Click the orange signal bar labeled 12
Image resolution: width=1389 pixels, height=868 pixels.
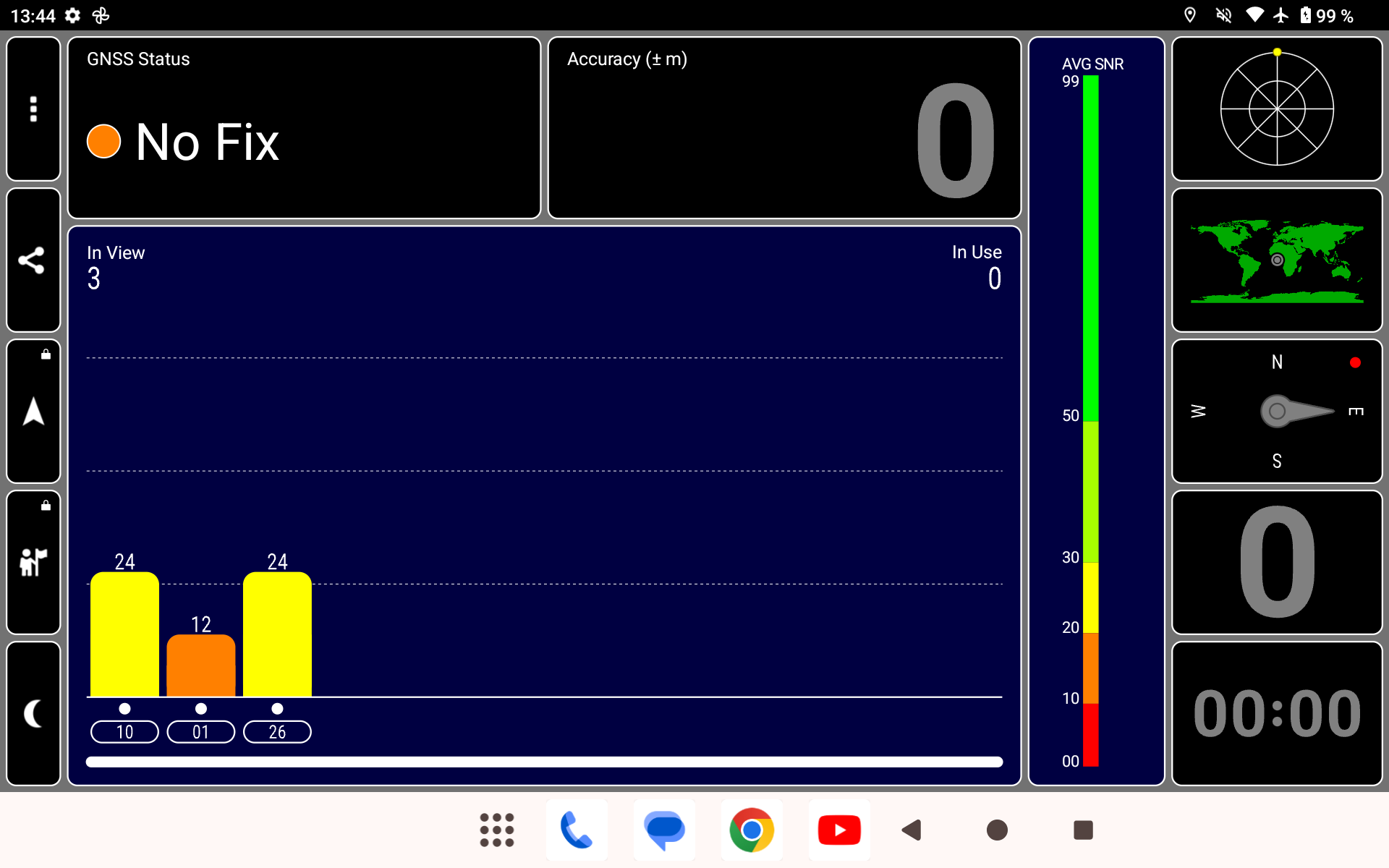click(200, 665)
